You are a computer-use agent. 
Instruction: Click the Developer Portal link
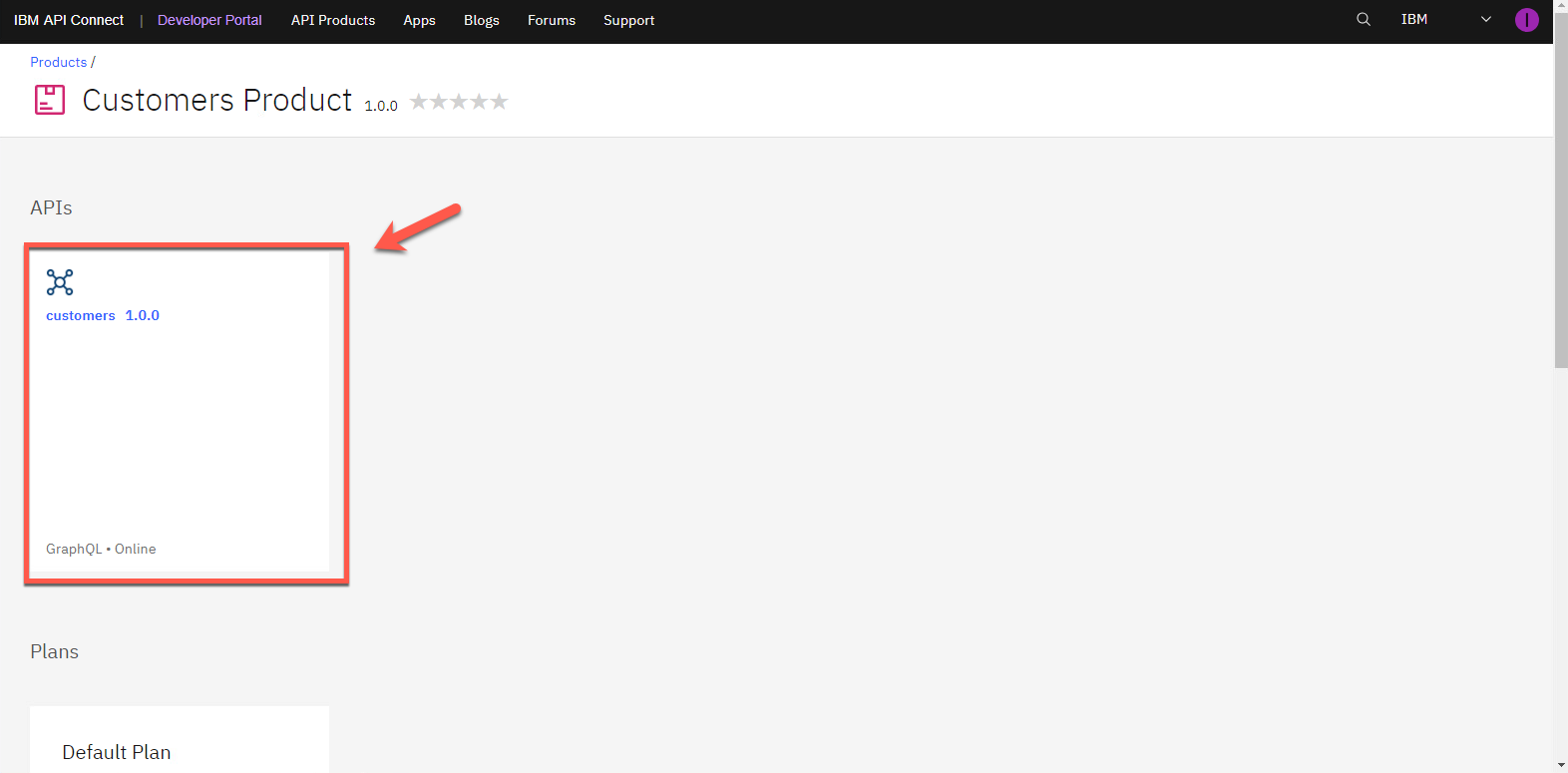[x=209, y=20]
